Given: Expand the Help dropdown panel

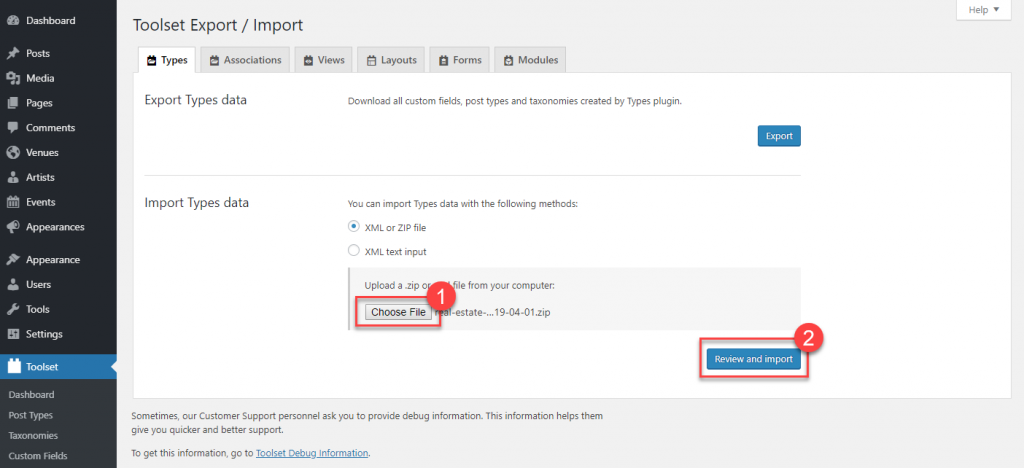Looking at the screenshot, I should [x=984, y=10].
